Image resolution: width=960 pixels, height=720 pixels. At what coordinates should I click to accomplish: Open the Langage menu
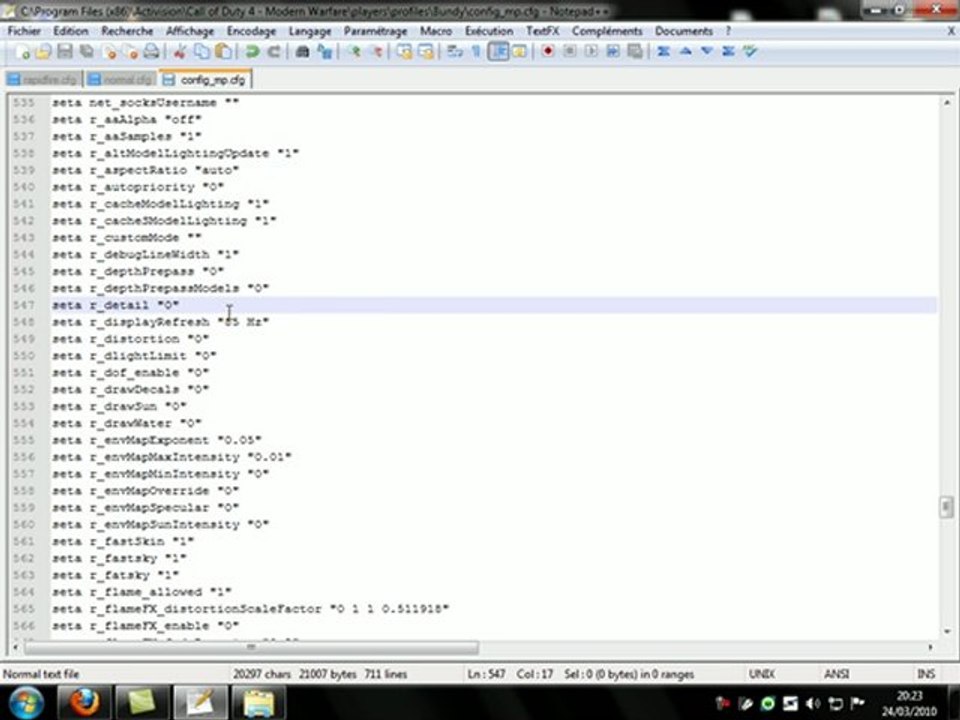tap(310, 31)
